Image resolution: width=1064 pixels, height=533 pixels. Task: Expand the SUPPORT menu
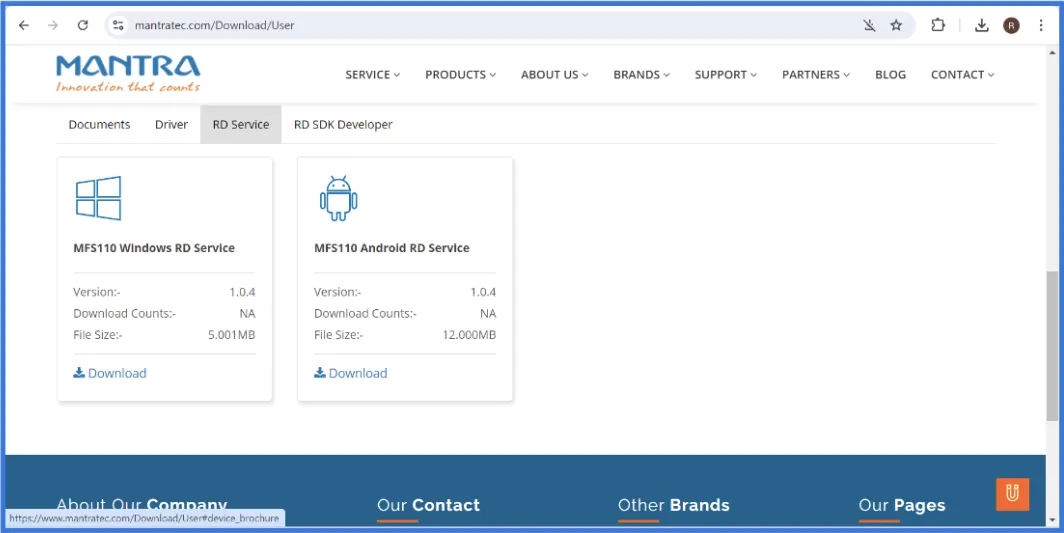(x=725, y=75)
